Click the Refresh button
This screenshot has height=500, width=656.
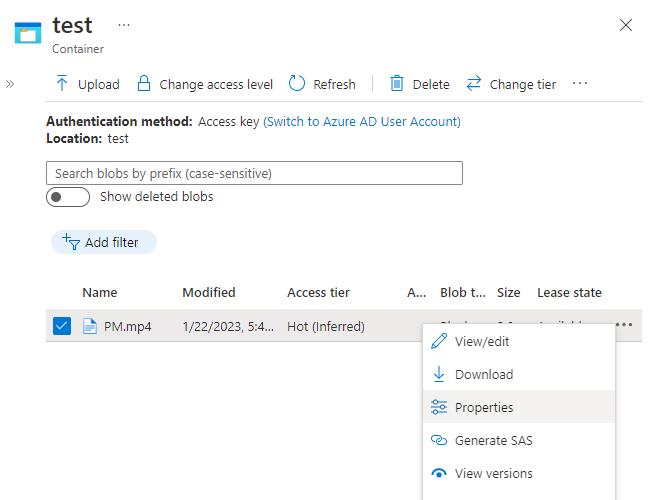pos(322,84)
